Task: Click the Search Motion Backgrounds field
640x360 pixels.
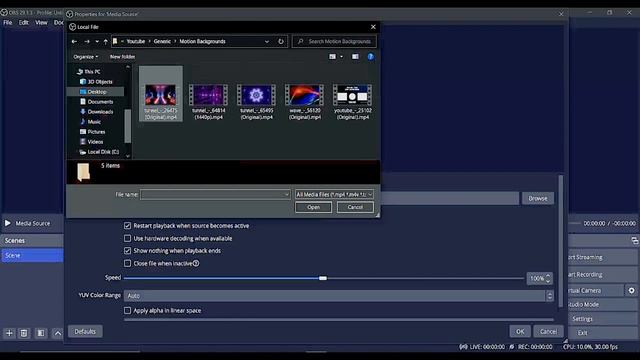Action: [x=334, y=41]
